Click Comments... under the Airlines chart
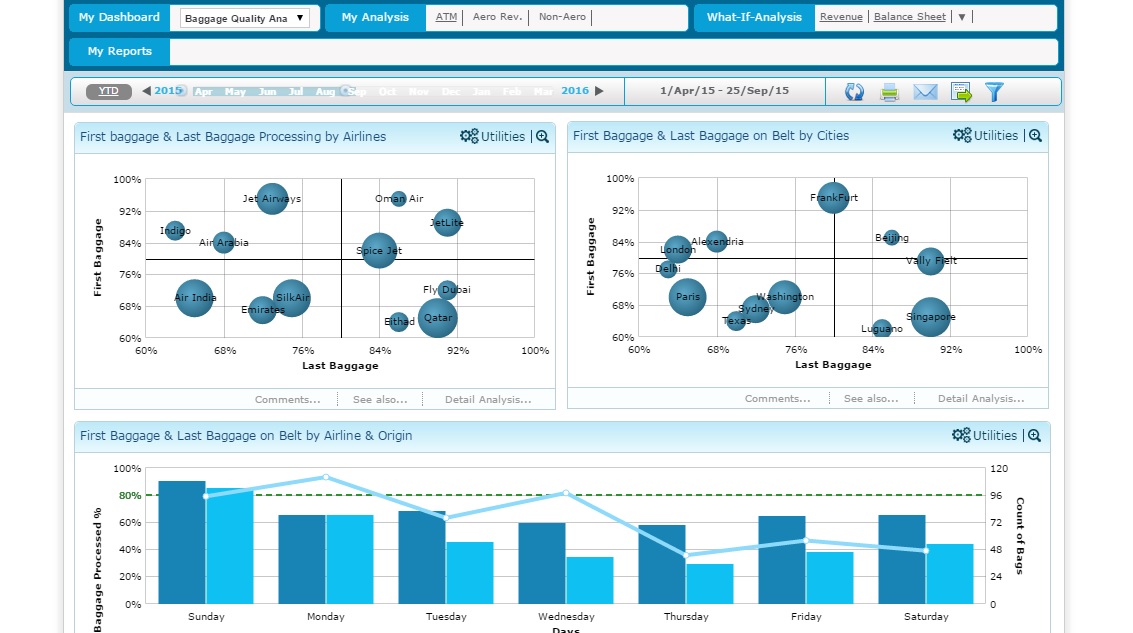The width and height of the screenshot is (1133, 633). [x=288, y=400]
